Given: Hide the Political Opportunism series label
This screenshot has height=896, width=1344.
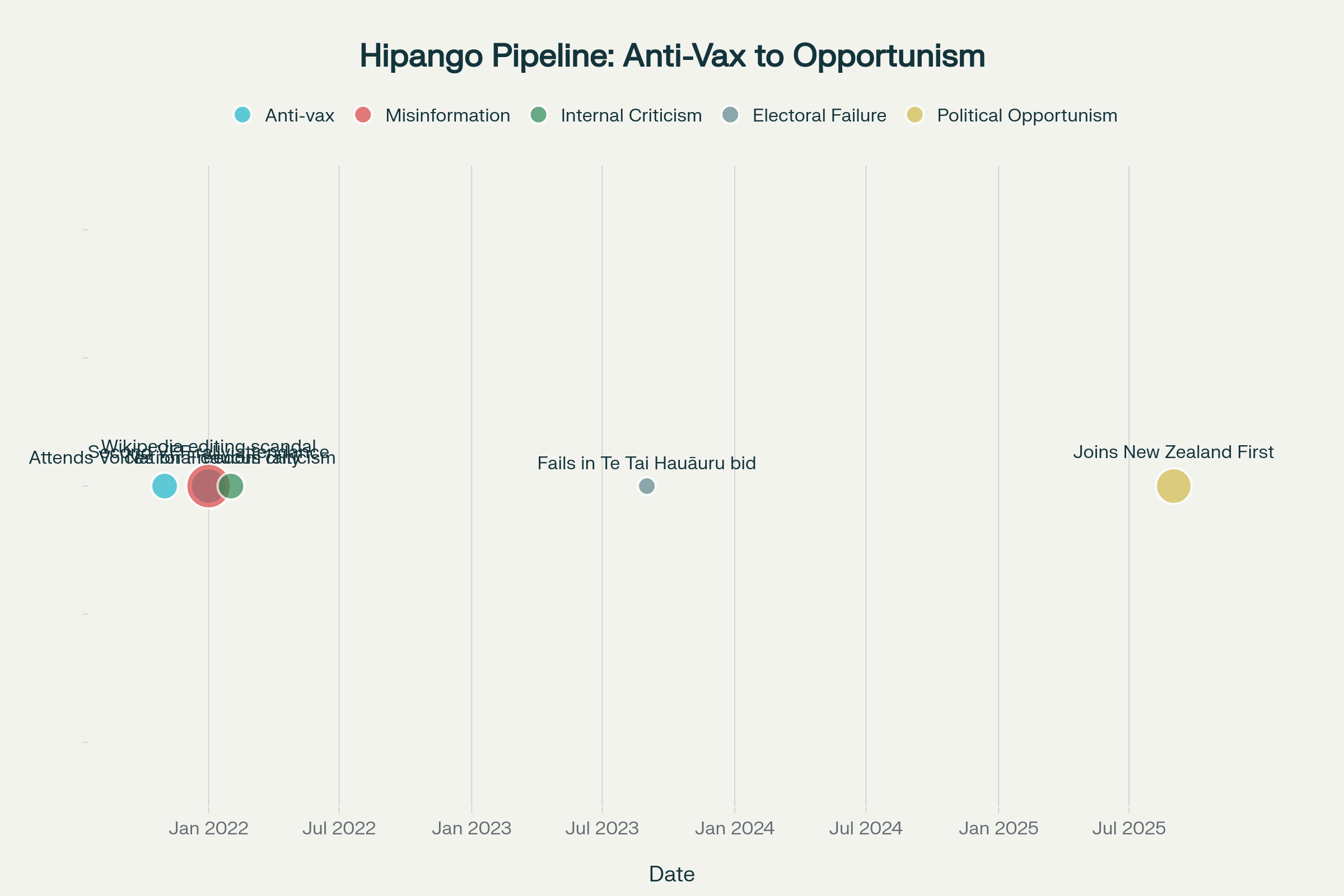Looking at the screenshot, I should (x=1027, y=115).
